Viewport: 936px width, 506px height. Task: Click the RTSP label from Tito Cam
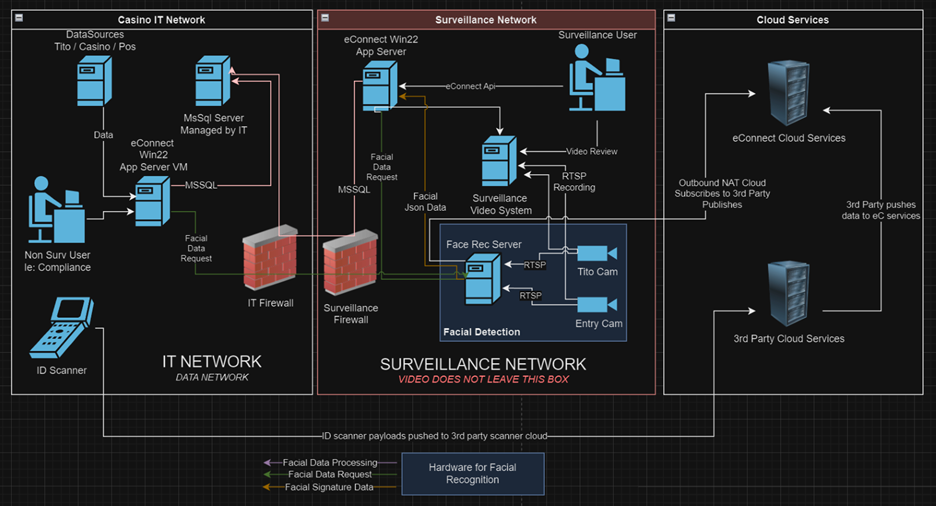click(535, 265)
